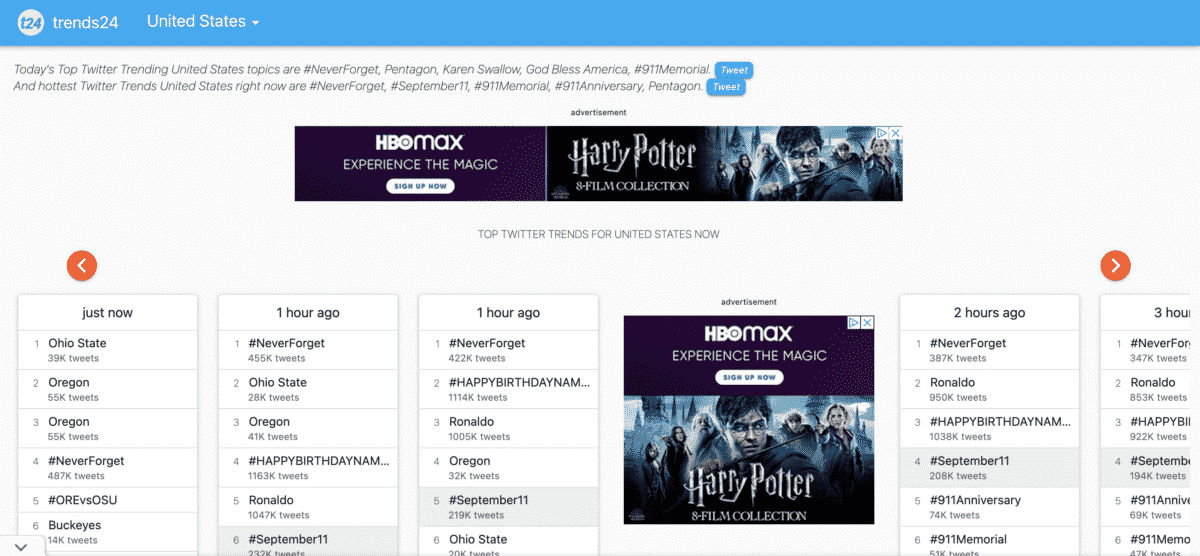Click the Tweet button after Pentagon hottest trends
1200x556 pixels.
click(726, 87)
